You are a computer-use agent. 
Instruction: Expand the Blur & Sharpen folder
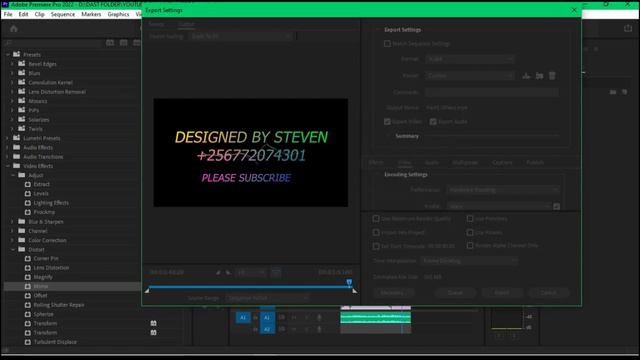[x=13, y=222]
